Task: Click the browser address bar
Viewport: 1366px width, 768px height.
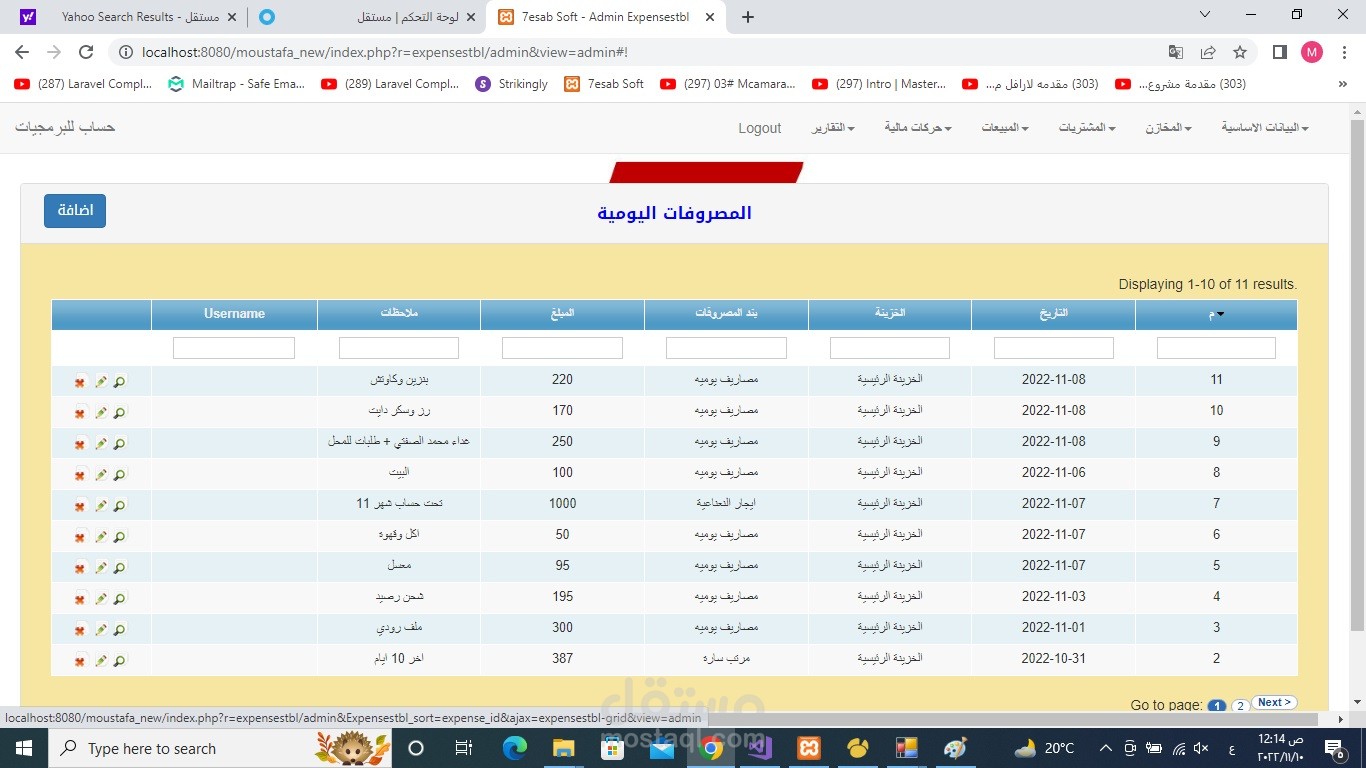Action: coord(640,52)
